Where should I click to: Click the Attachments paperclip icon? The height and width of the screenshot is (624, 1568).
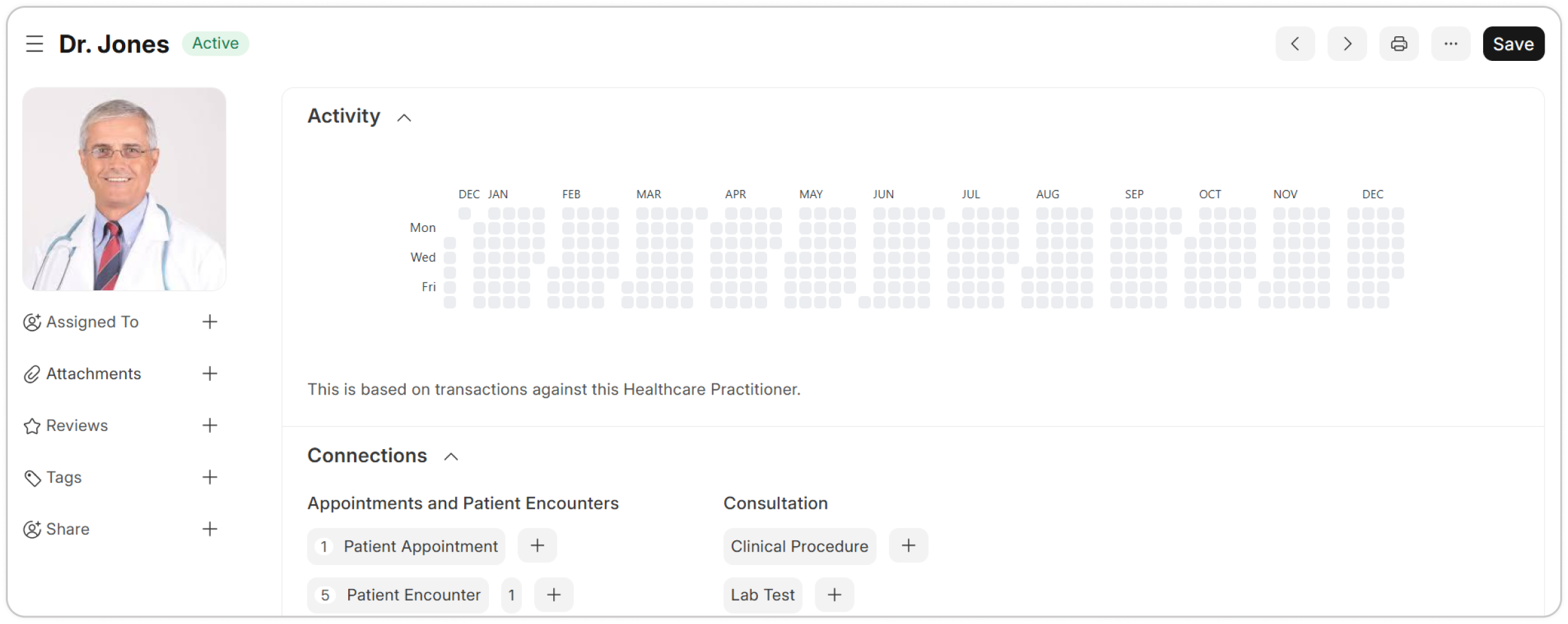[32, 374]
